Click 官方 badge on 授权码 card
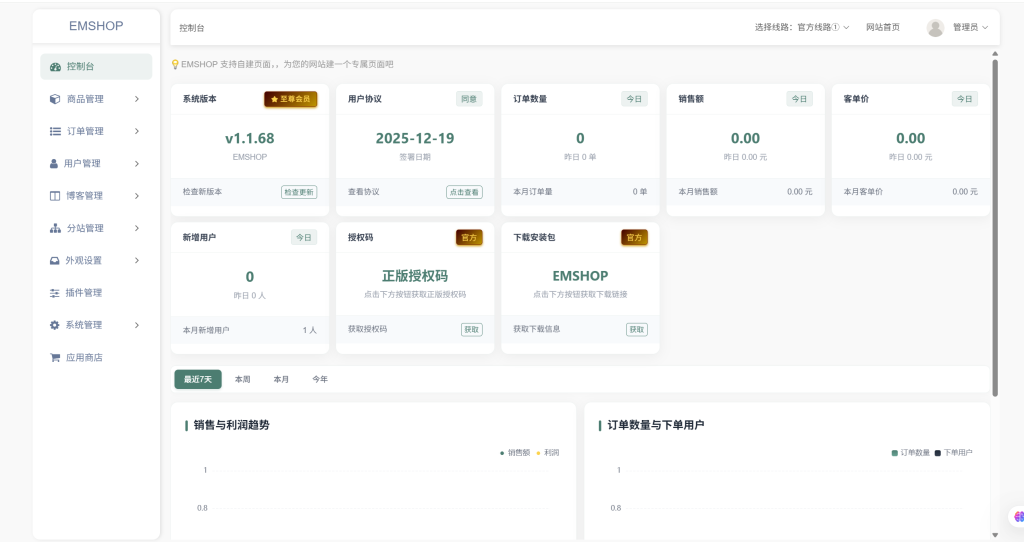This screenshot has height=542, width=1024. point(469,238)
